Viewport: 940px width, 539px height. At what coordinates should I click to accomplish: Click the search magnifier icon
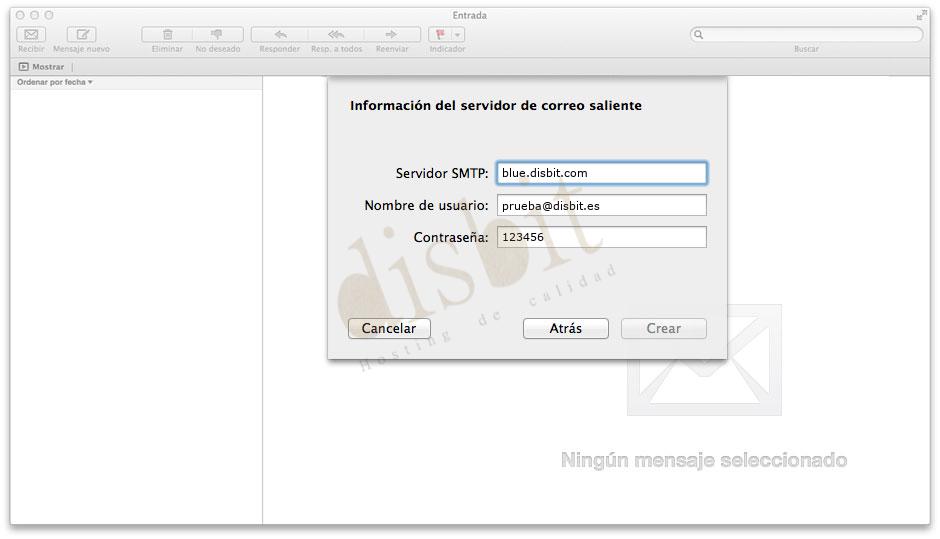point(699,34)
